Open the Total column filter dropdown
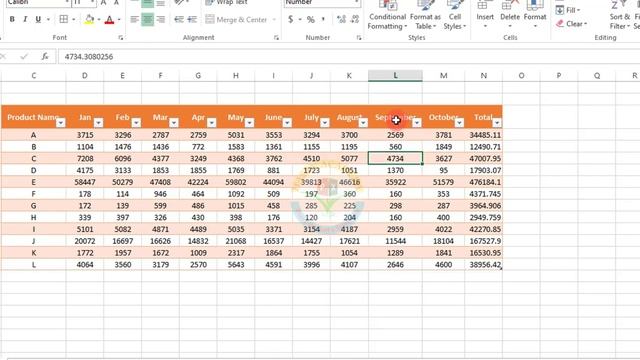640x360 pixels. (497, 122)
